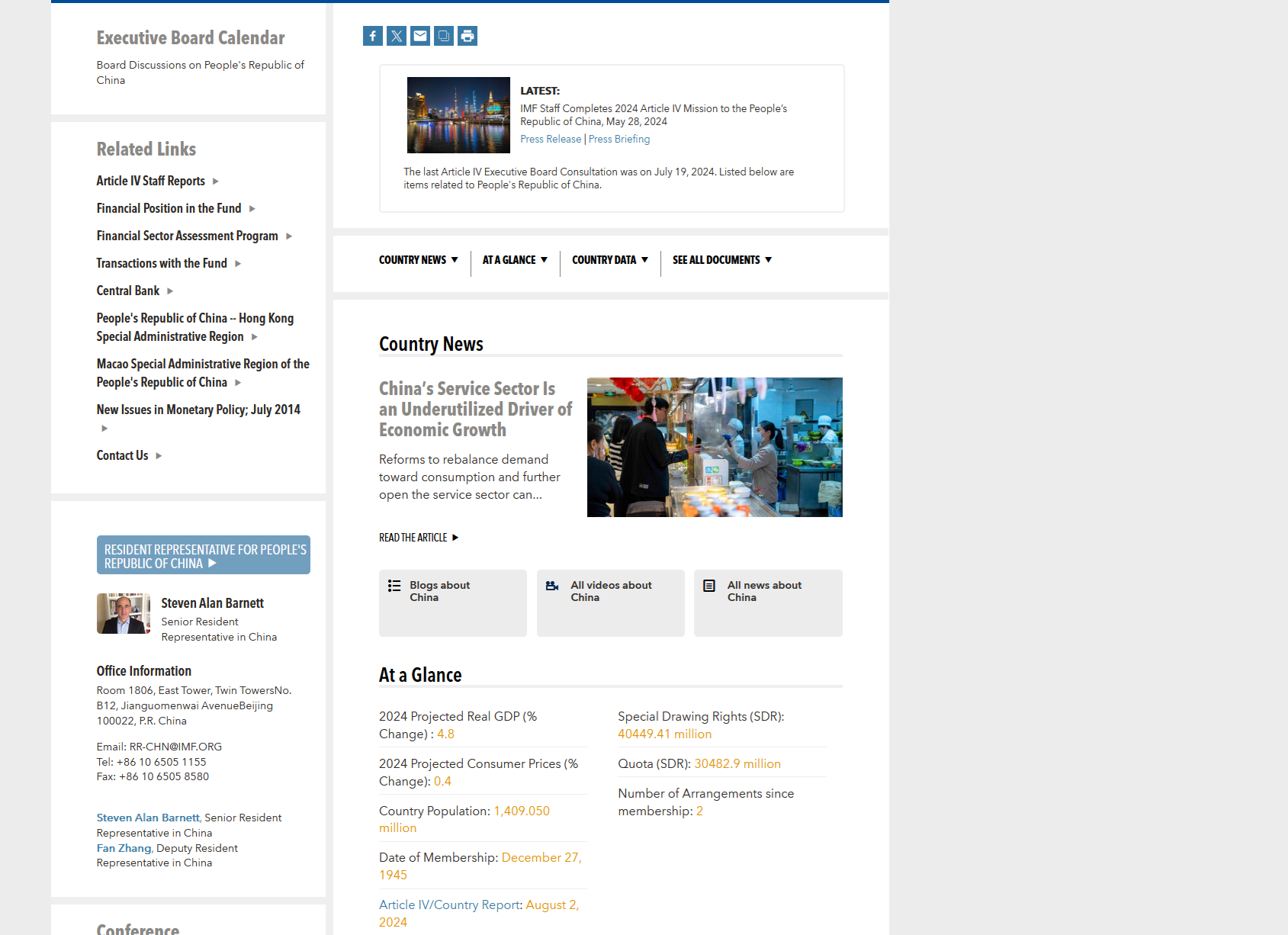Image resolution: width=1288 pixels, height=935 pixels.
Task: Open Financial Sector Assessment Program link
Action: (187, 236)
